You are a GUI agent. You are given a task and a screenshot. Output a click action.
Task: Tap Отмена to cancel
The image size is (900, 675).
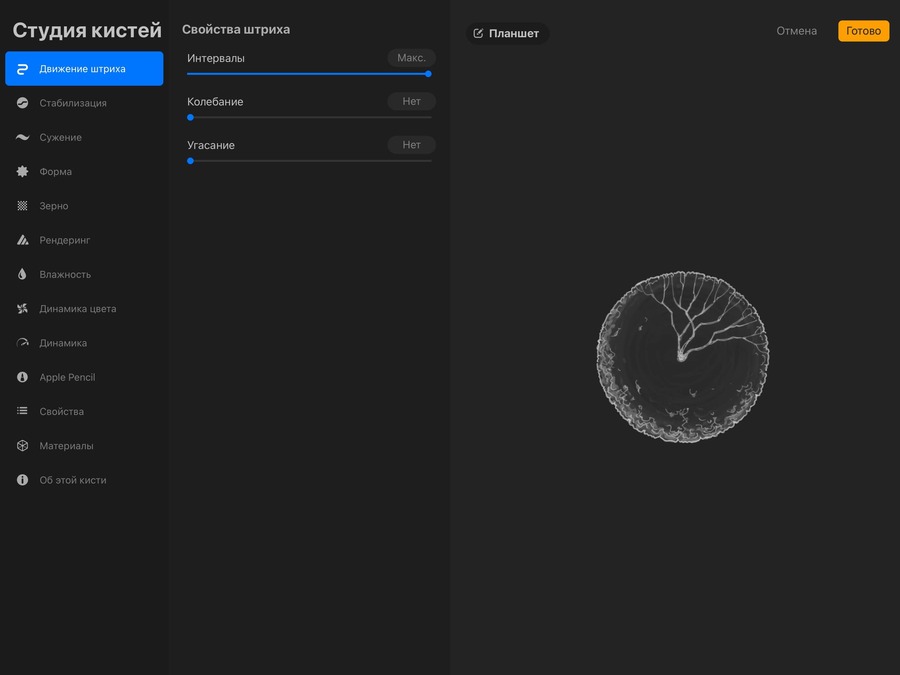[796, 31]
